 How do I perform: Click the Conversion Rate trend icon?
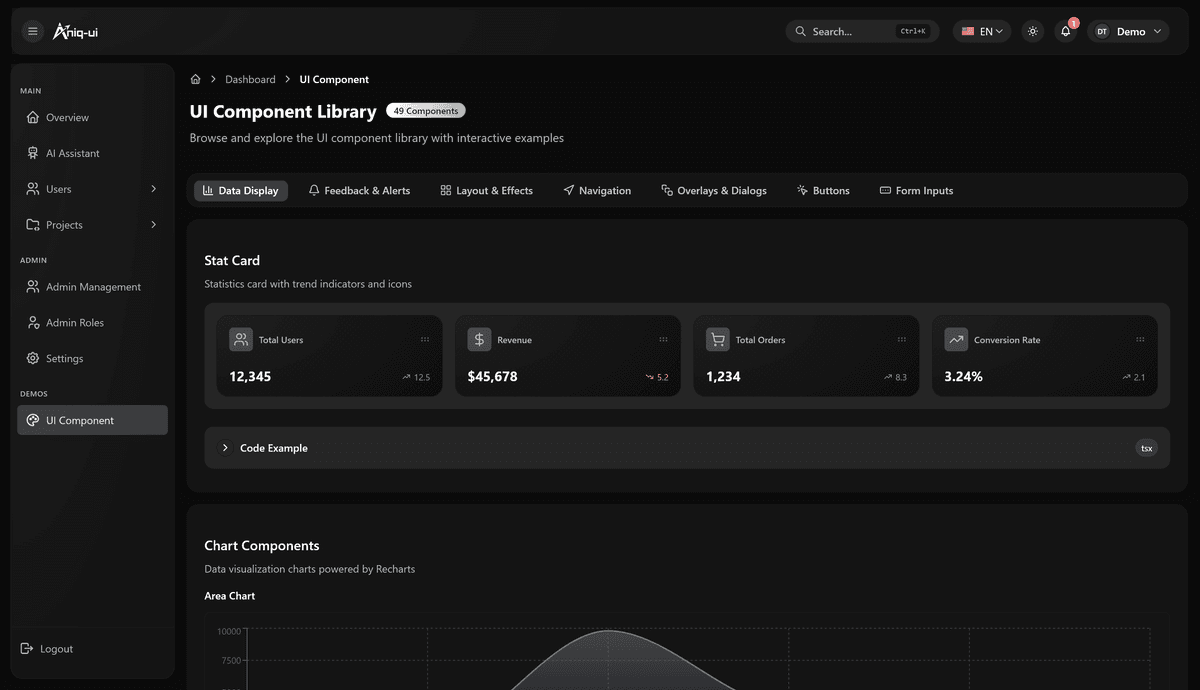point(956,340)
